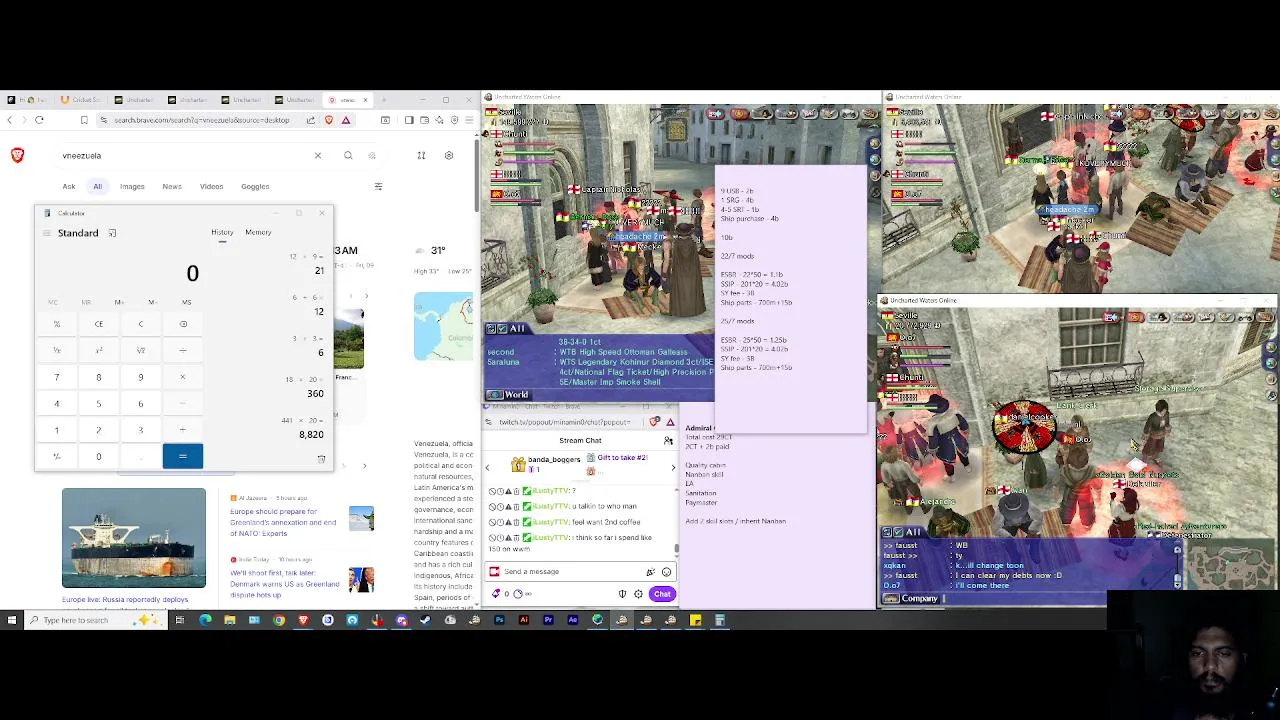Open 'Europe should prepare for Greenland's annexation' article
1280x720 pixels.
(283, 522)
